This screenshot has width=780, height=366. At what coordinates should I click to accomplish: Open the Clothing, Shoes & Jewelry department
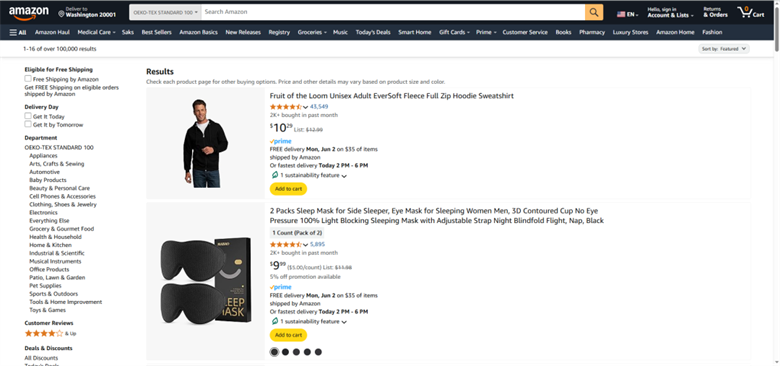(x=63, y=204)
